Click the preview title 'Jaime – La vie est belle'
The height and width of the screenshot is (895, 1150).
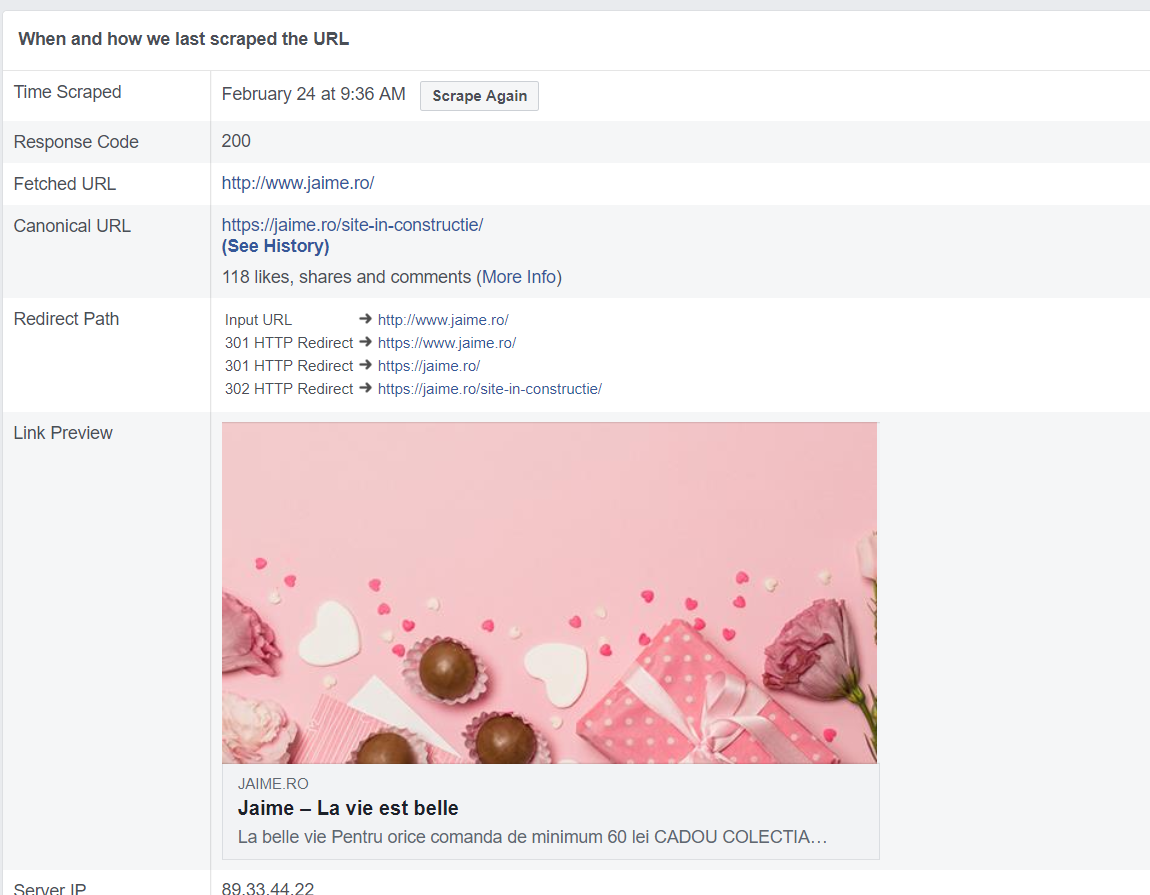point(348,808)
